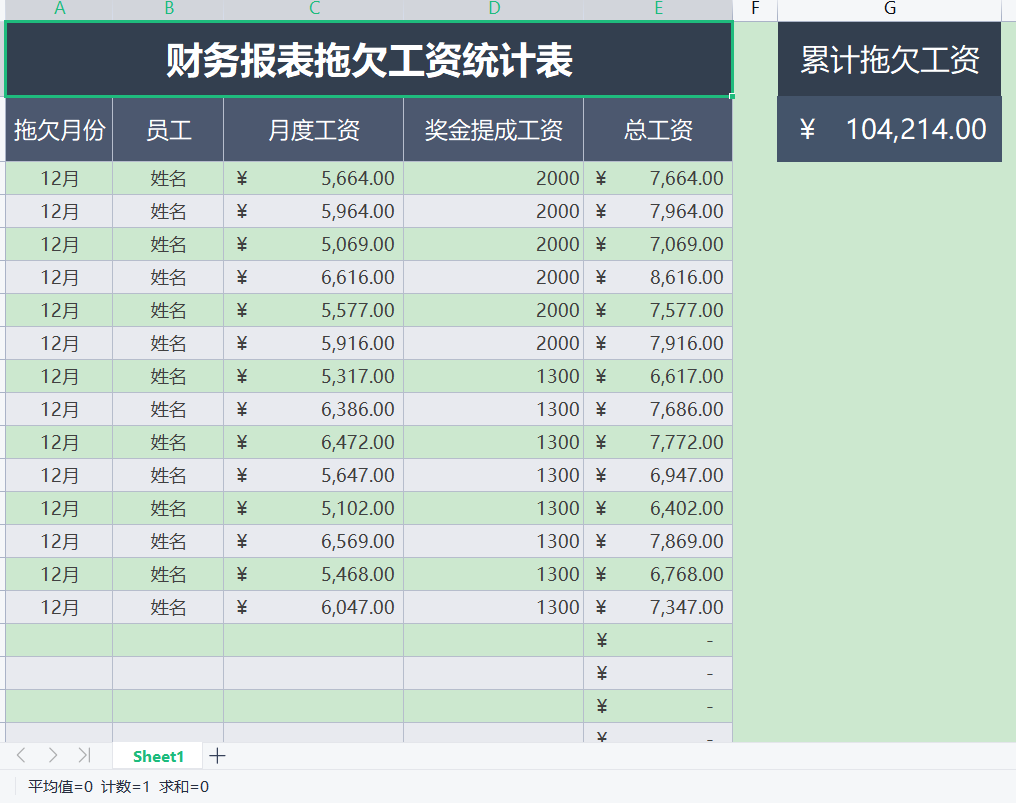Image resolution: width=1016 pixels, height=803 pixels.
Task: Select column A by its header
Action: [x=59, y=8]
